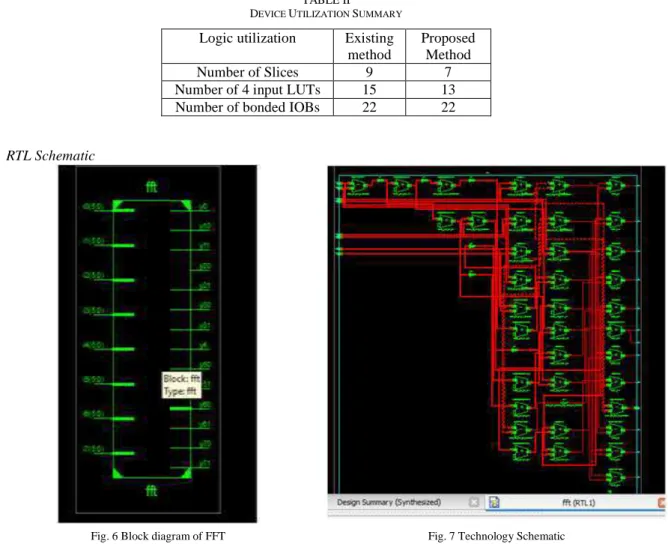Click the top gate in the rightmost schematic column
The width and height of the screenshot is (668, 544).
[615, 186]
